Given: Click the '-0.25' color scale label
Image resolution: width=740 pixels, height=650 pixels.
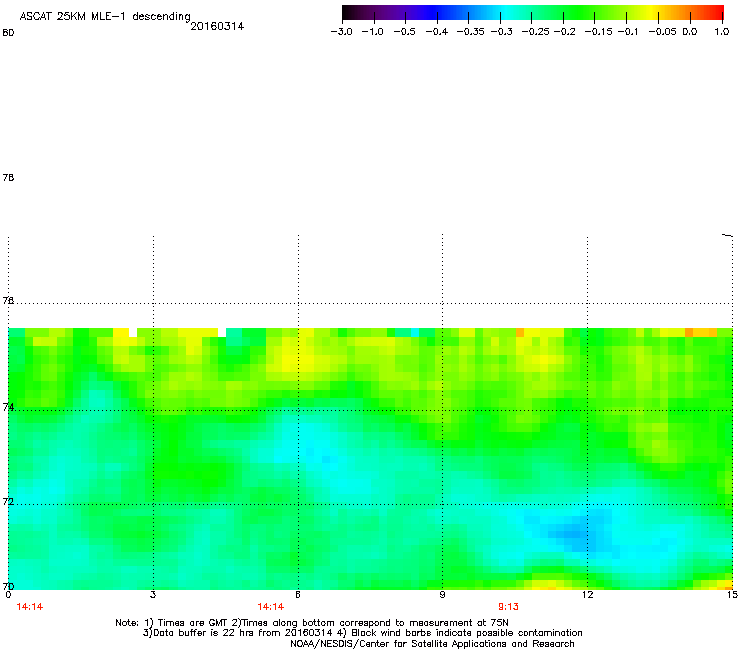Looking at the screenshot, I should [x=535, y=32].
